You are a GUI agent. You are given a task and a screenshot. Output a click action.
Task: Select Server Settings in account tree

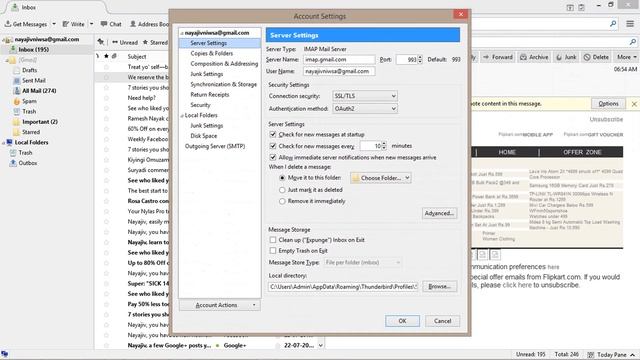point(208,43)
